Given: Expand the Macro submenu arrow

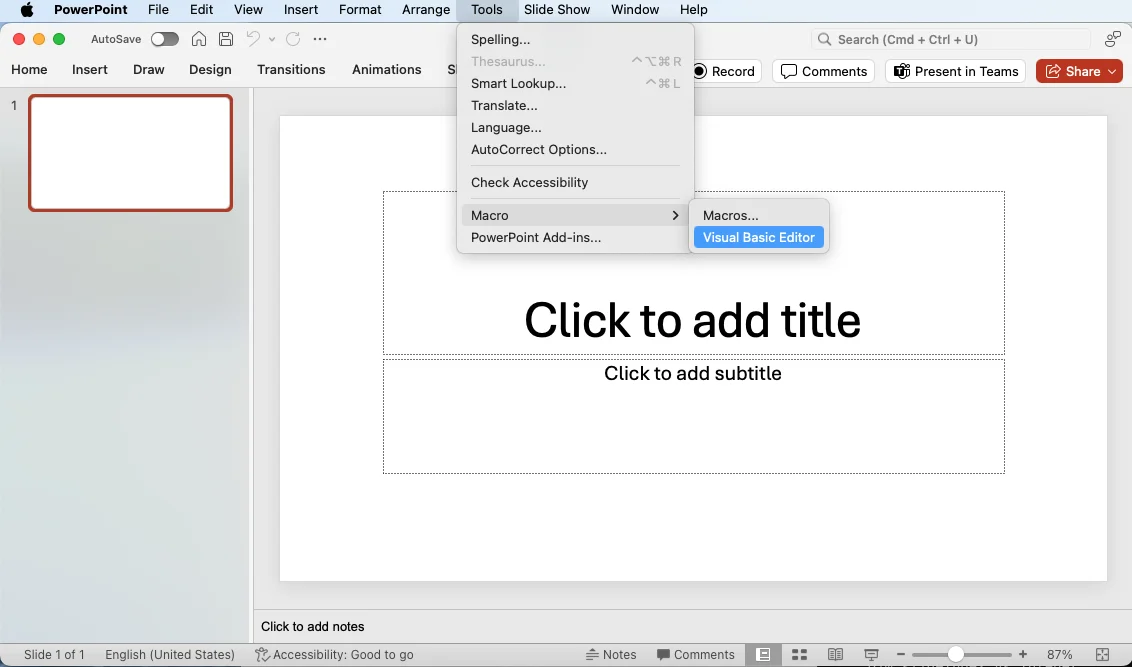Looking at the screenshot, I should (x=675, y=215).
